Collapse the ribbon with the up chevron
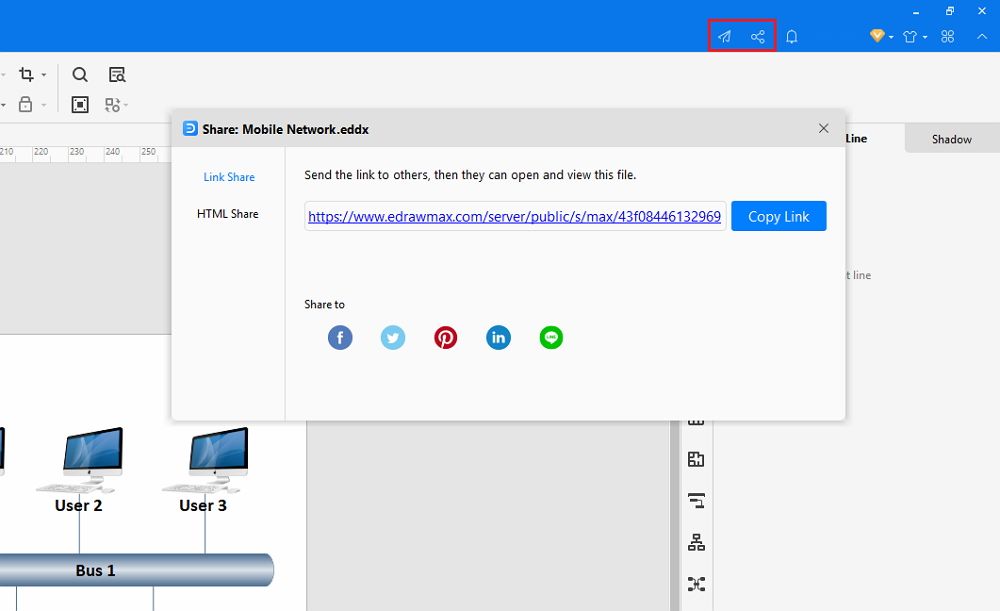 [982, 36]
